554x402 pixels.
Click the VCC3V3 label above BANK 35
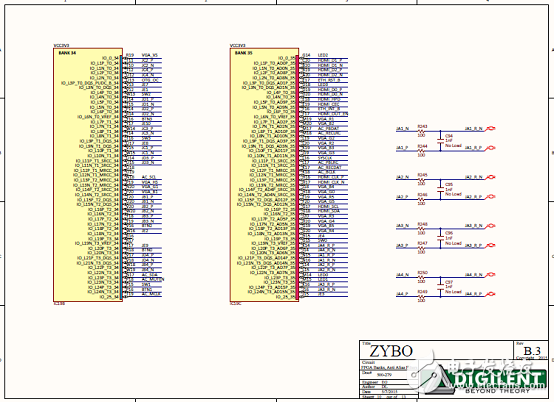click(238, 46)
